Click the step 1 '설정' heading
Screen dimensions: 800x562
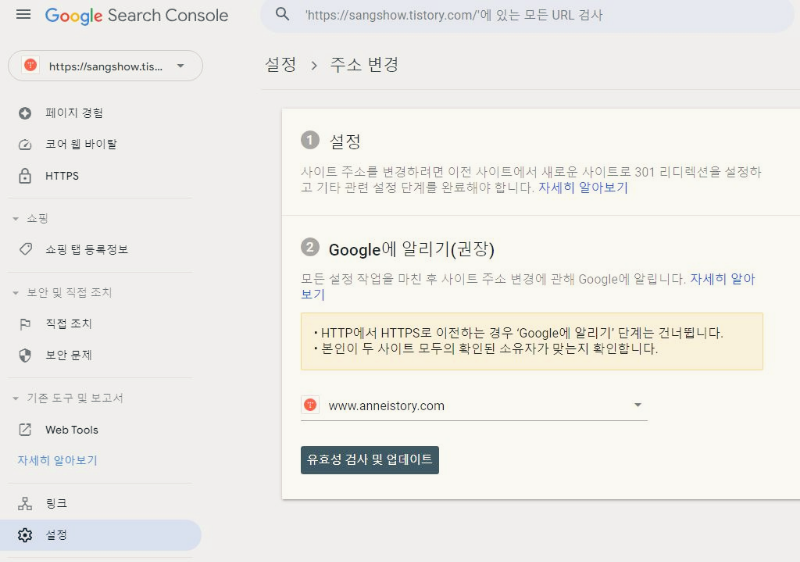345,141
